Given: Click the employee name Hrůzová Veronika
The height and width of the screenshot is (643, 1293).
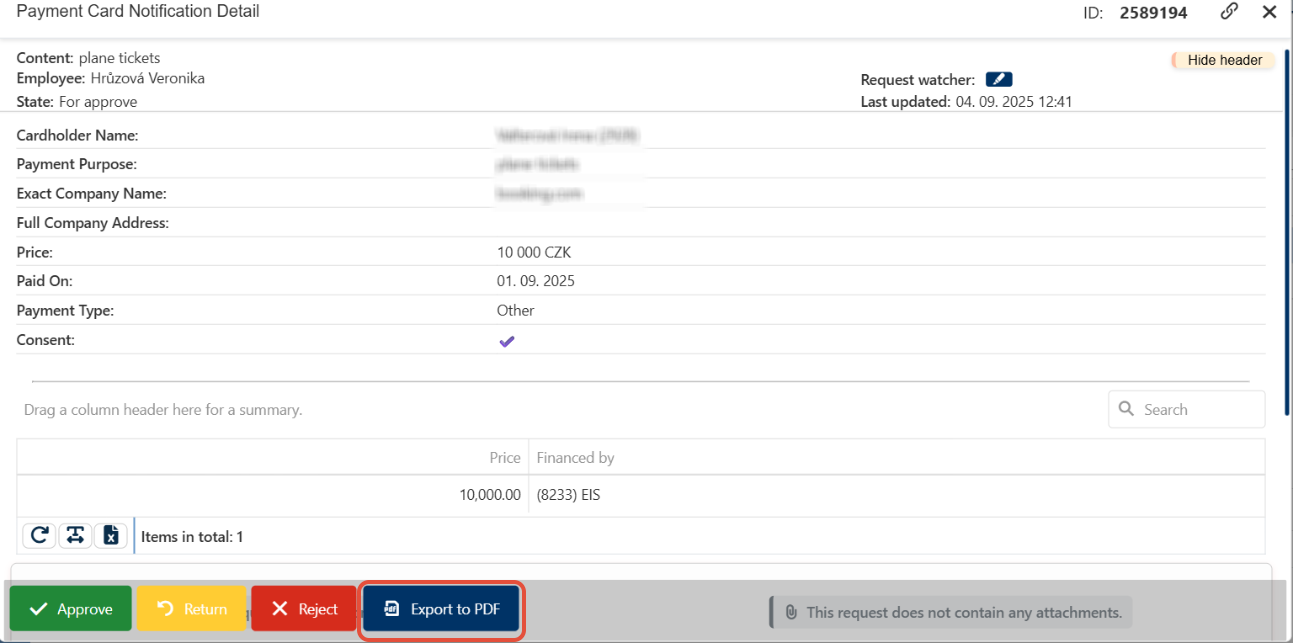Looking at the screenshot, I should (x=148, y=78).
